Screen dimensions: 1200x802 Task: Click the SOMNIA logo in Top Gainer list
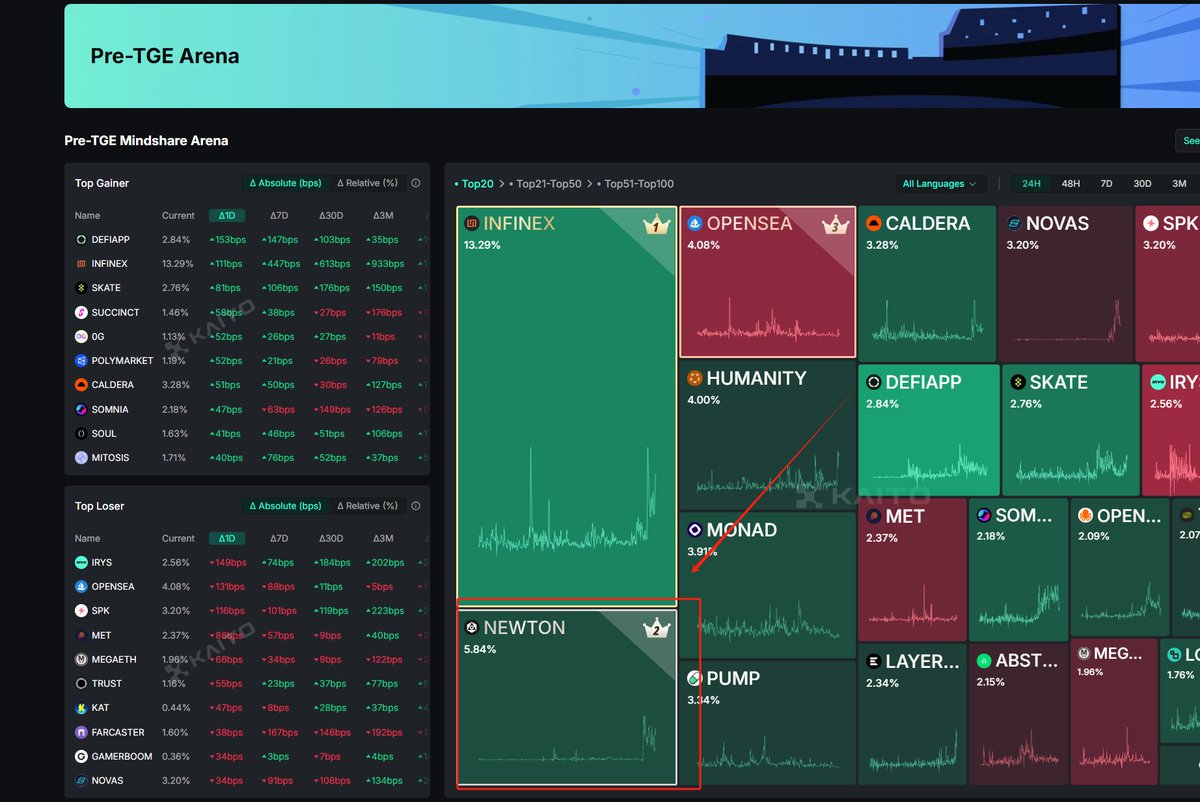click(x=81, y=409)
